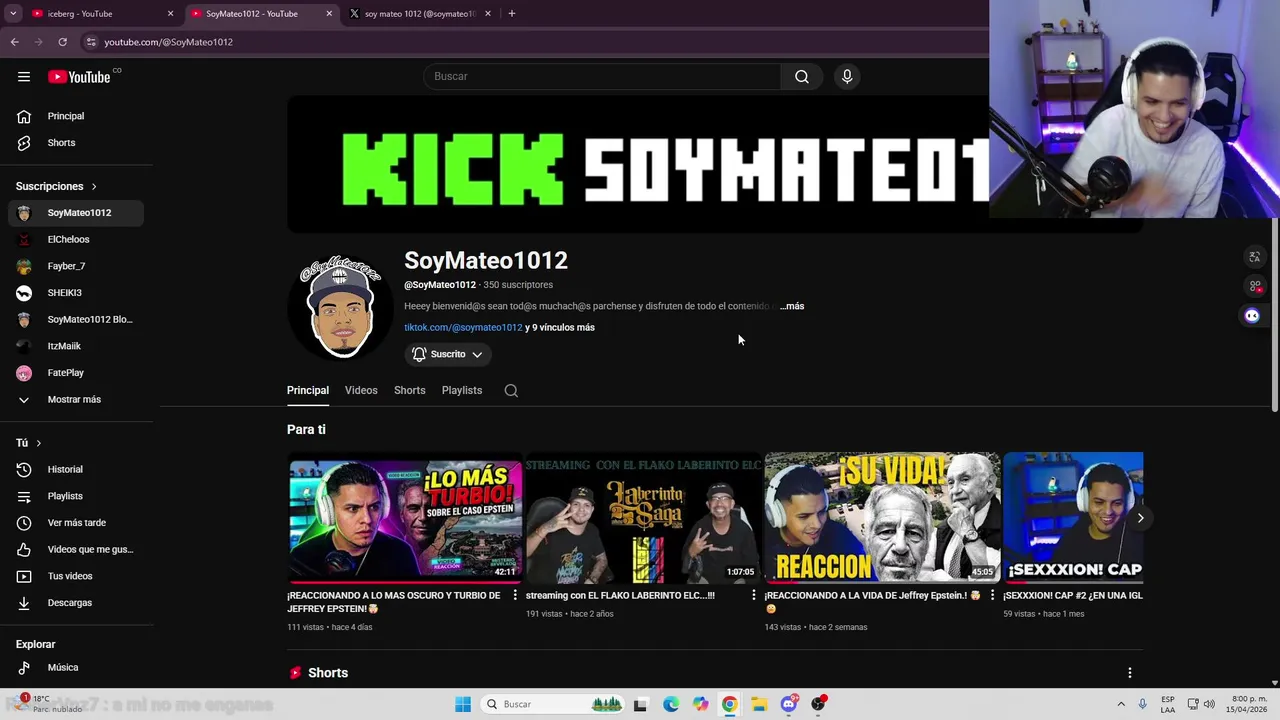1280x720 pixels.
Task: Reload the page
Action: pyautogui.click(x=62, y=42)
